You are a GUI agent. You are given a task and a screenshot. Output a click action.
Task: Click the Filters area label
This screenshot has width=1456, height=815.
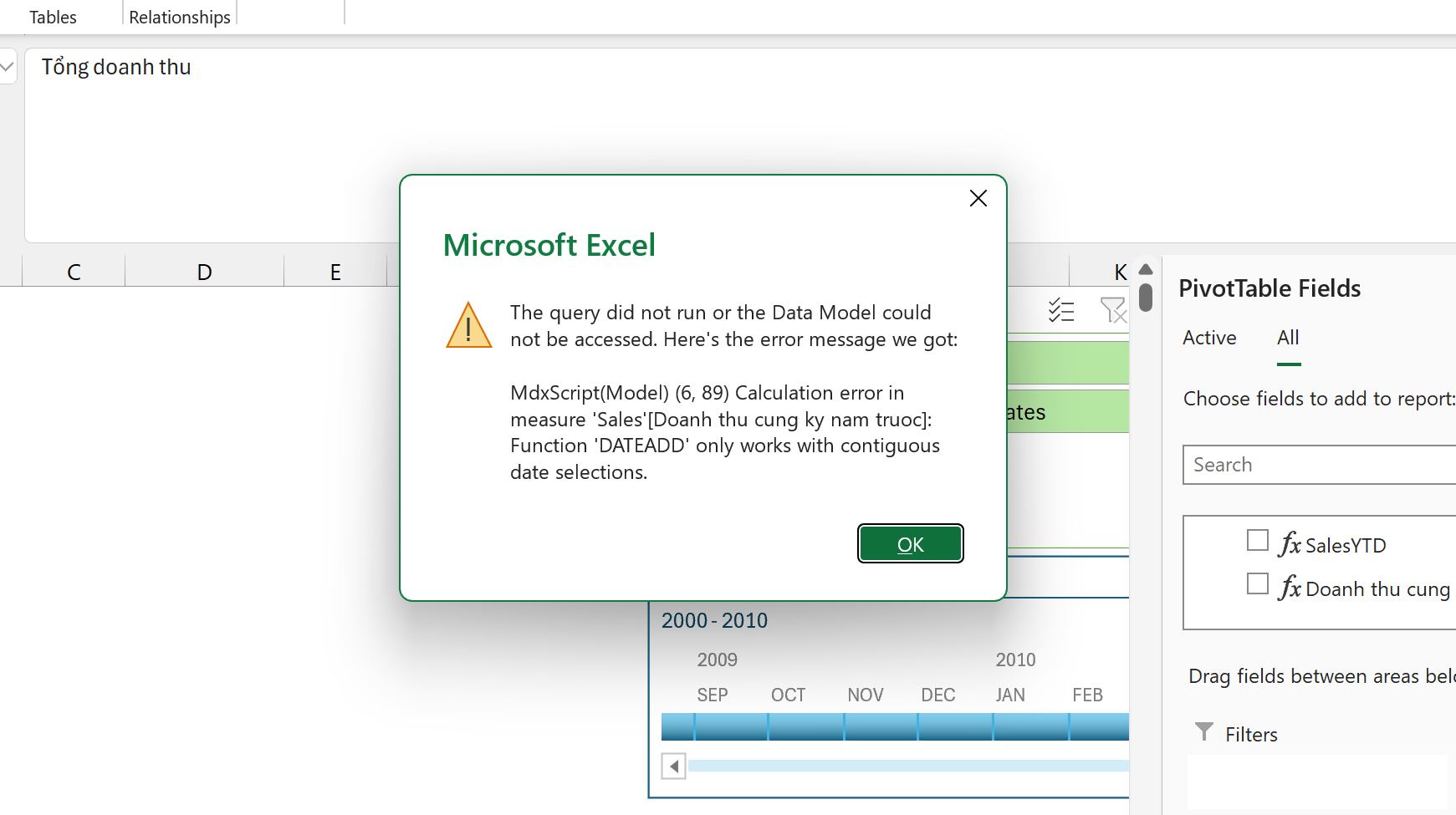click(x=1251, y=734)
